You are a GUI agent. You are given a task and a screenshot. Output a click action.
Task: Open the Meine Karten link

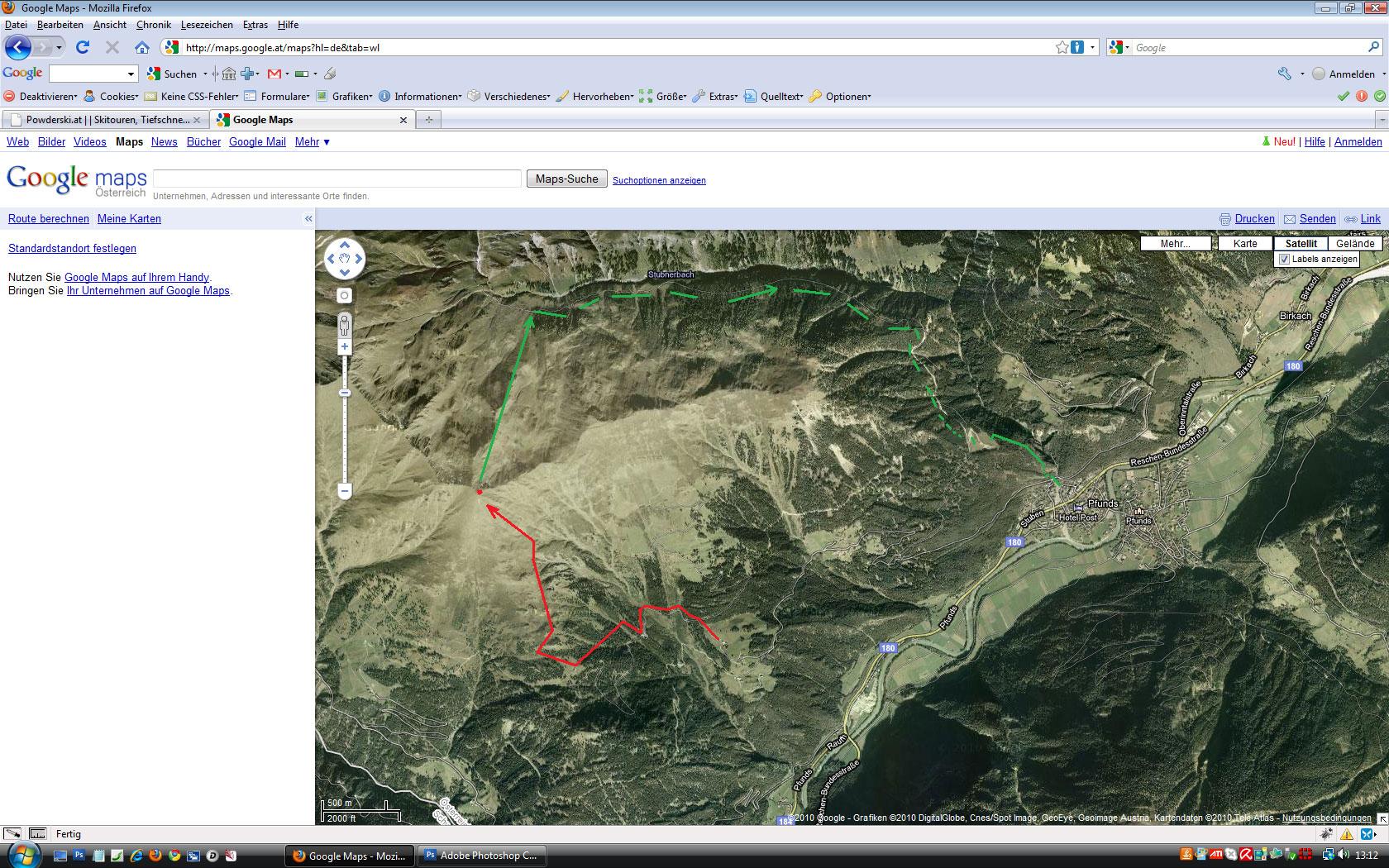[x=129, y=219]
